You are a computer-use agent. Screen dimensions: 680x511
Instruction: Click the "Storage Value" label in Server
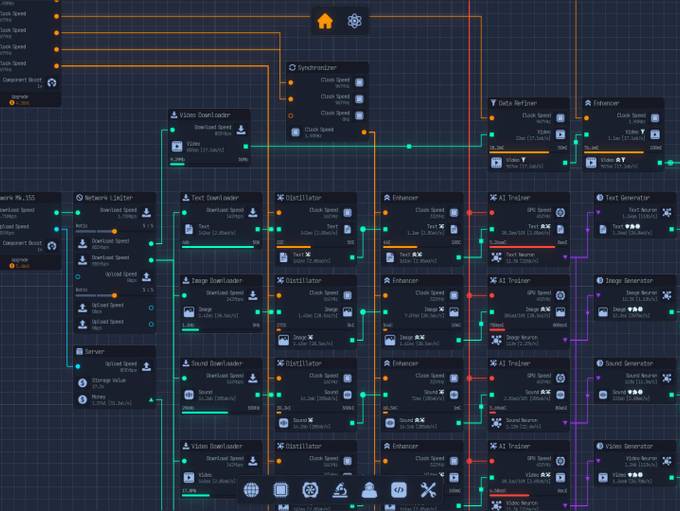pyautogui.click(x=108, y=380)
